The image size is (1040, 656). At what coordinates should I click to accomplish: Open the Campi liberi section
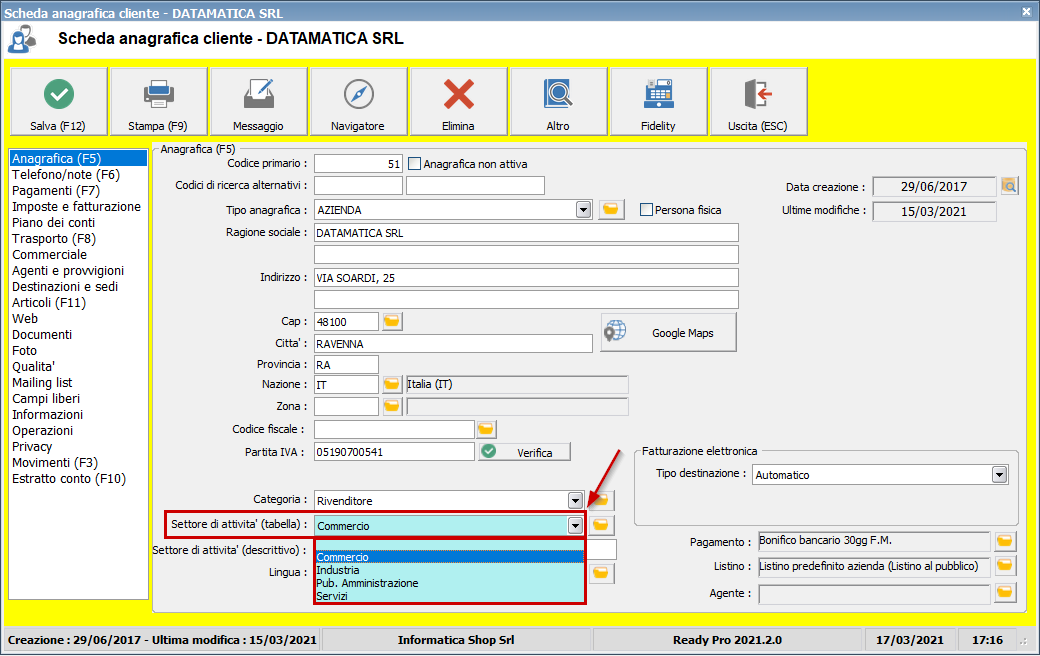[78, 399]
